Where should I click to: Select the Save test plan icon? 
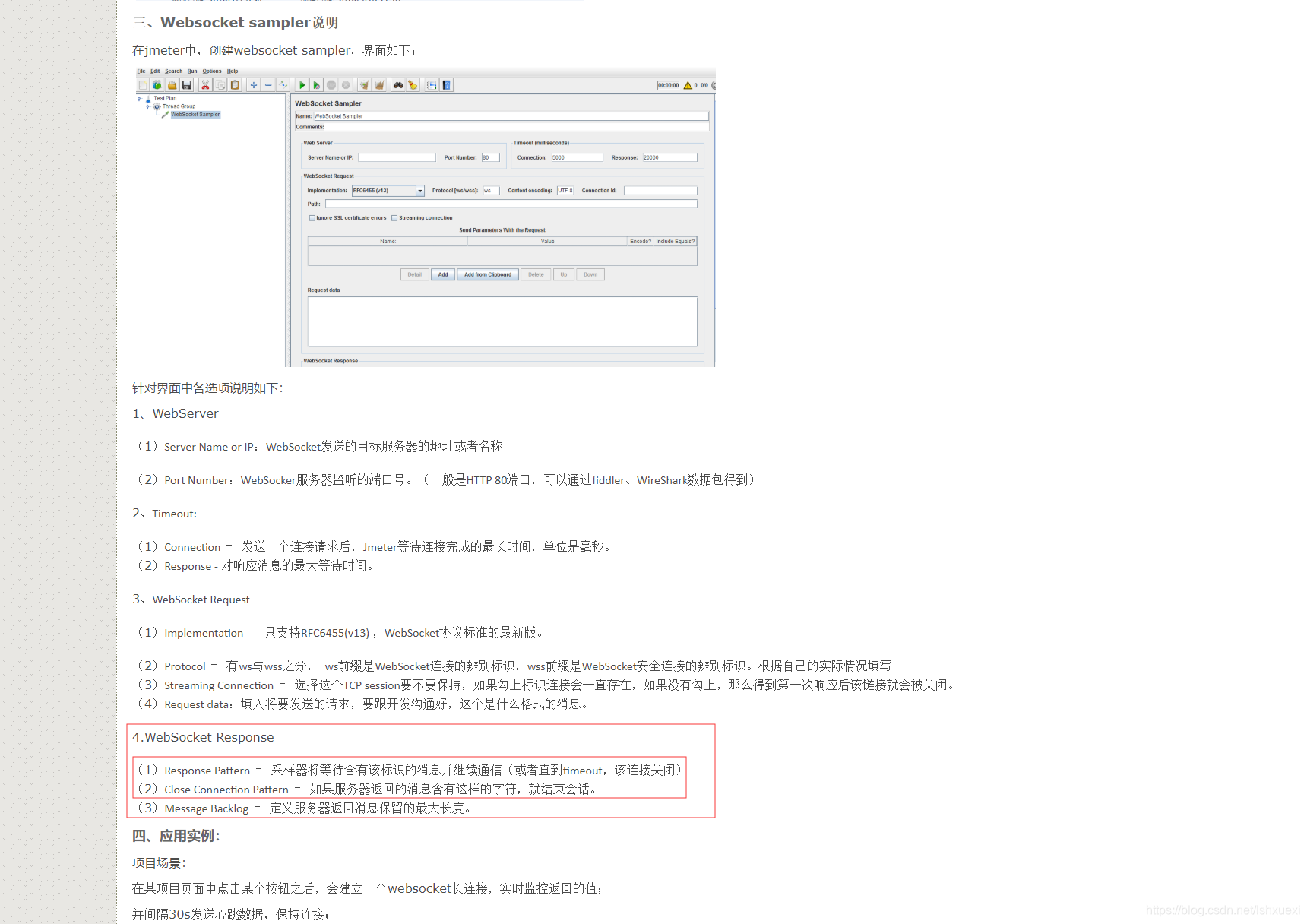point(188,85)
